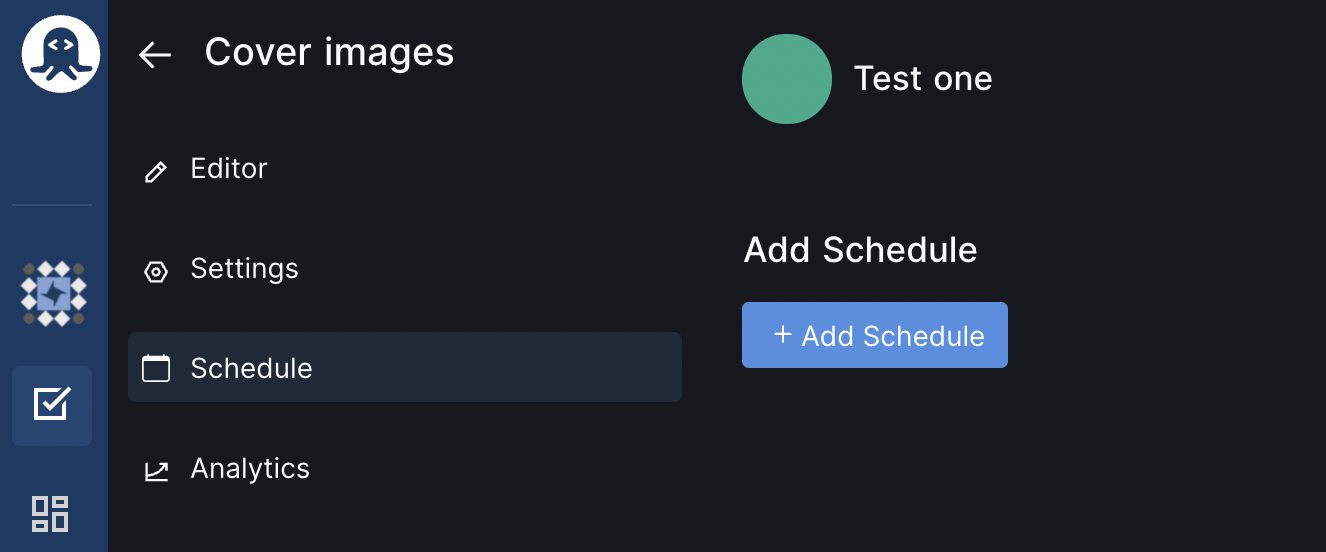This screenshot has height=552, width=1326.
Task: Click the "Test one" name label
Action: (x=923, y=79)
